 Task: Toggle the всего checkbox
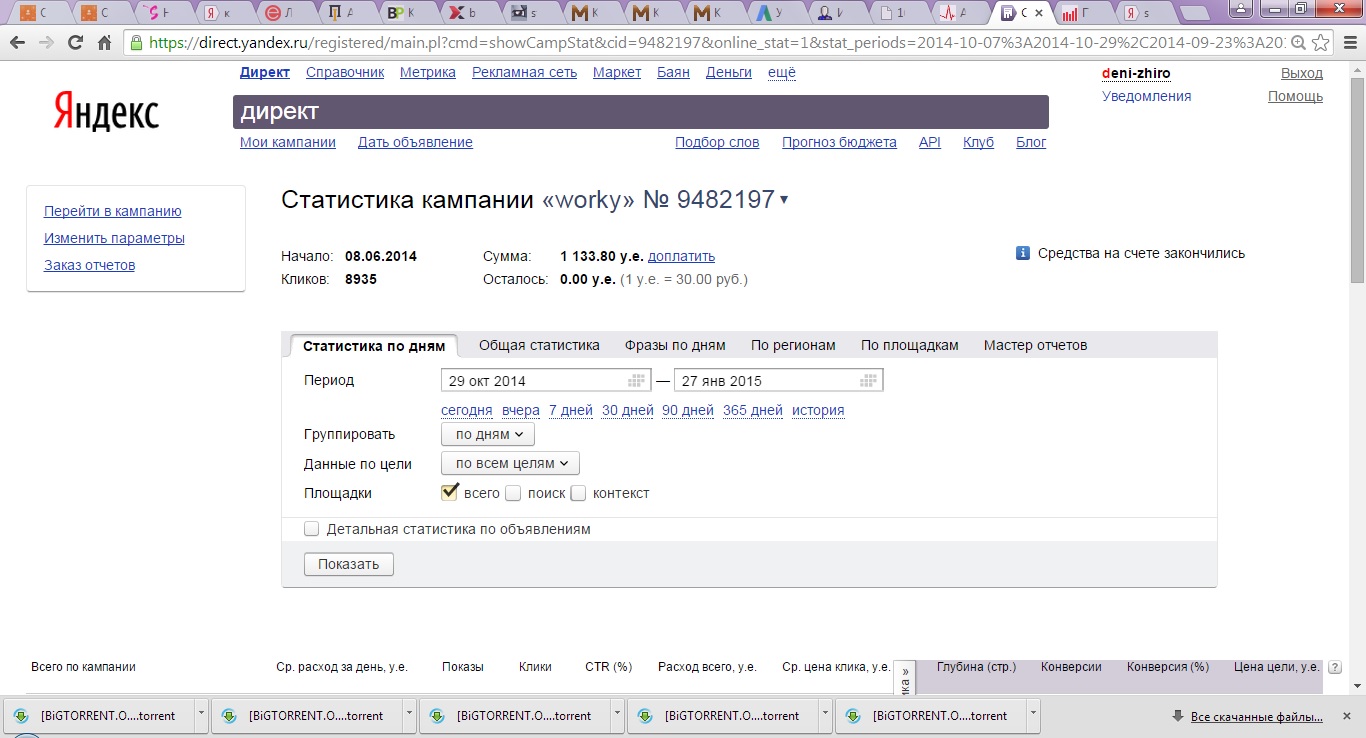(x=449, y=492)
